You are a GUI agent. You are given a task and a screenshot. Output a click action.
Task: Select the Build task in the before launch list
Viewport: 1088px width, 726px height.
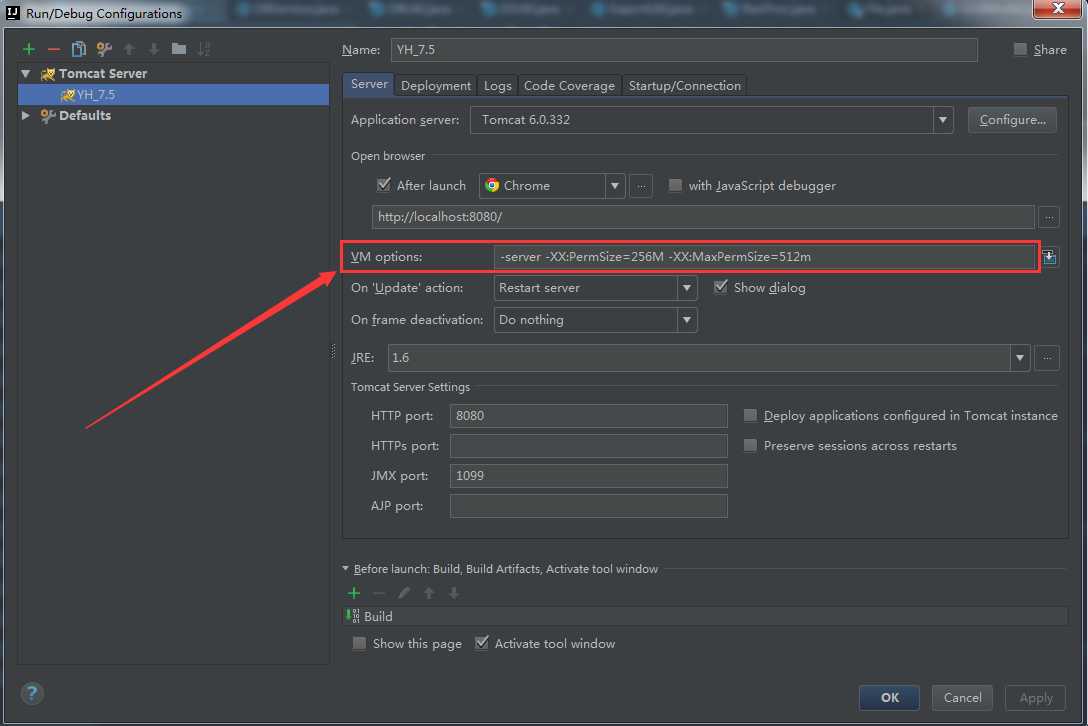(705, 616)
